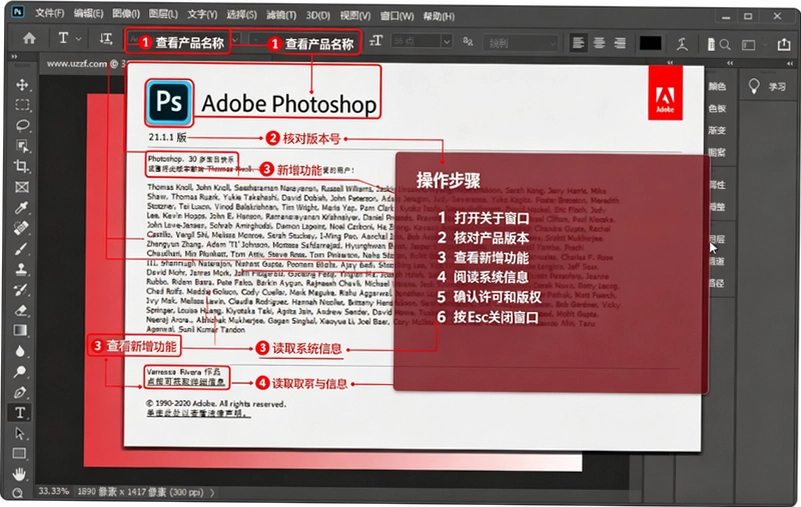
Task: Click the Home icon in options bar
Action: tap(29, 38)
